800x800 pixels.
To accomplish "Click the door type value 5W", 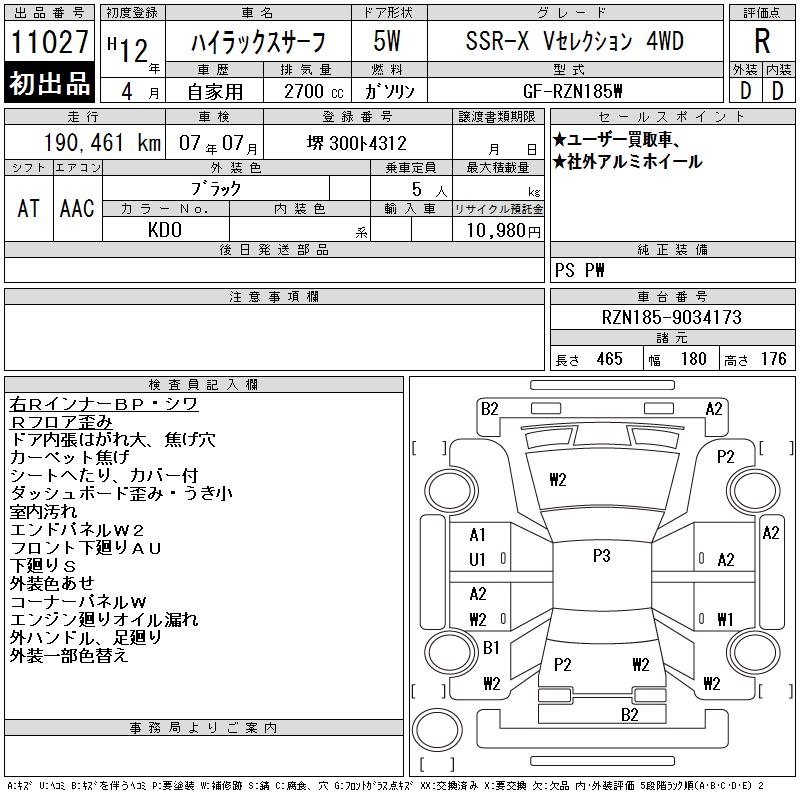I will click(387, 41).
